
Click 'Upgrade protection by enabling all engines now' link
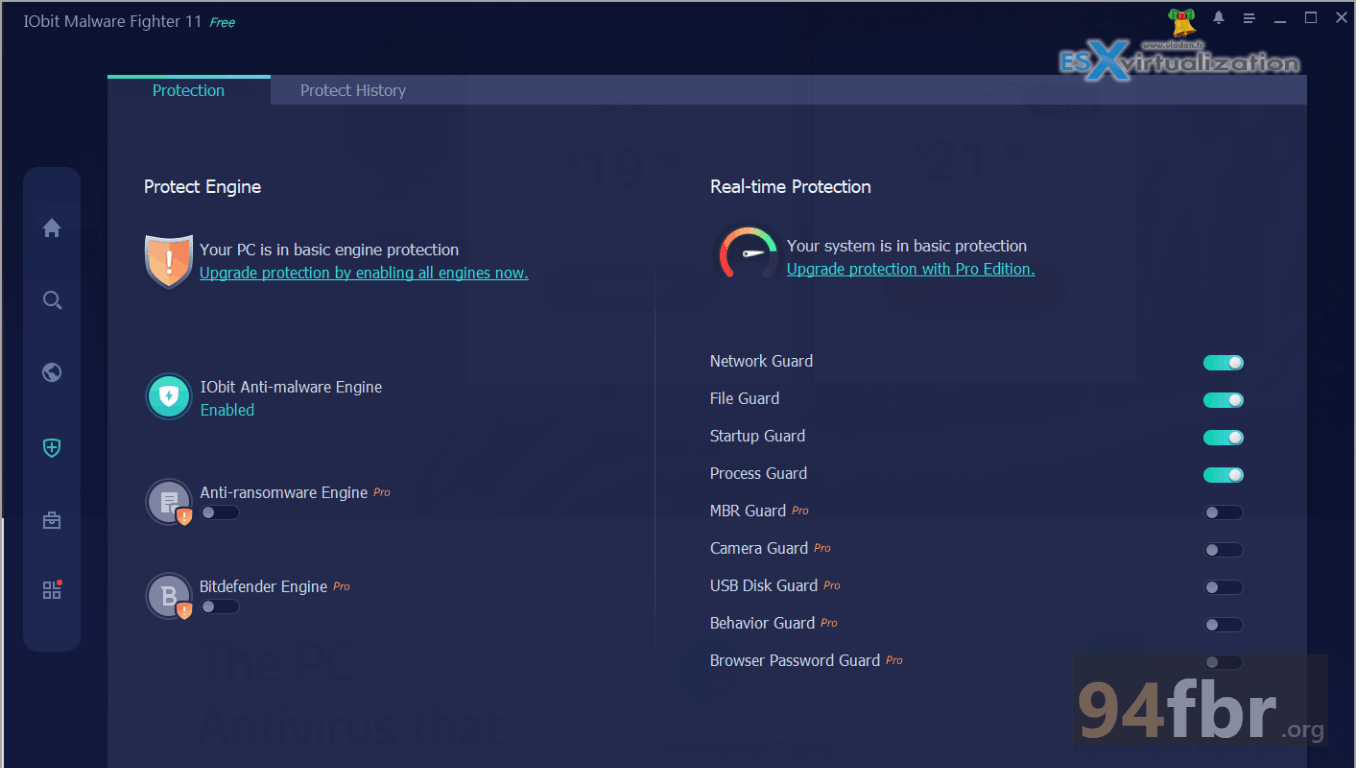click(364, 273)
